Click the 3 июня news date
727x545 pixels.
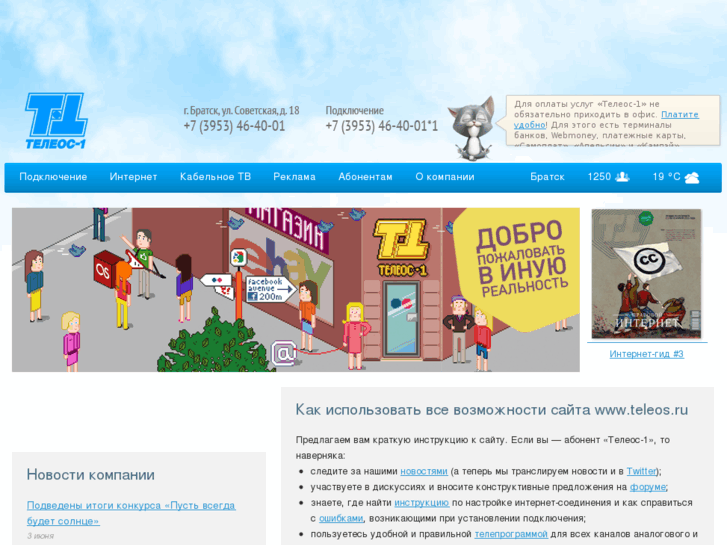coord(40,536)
